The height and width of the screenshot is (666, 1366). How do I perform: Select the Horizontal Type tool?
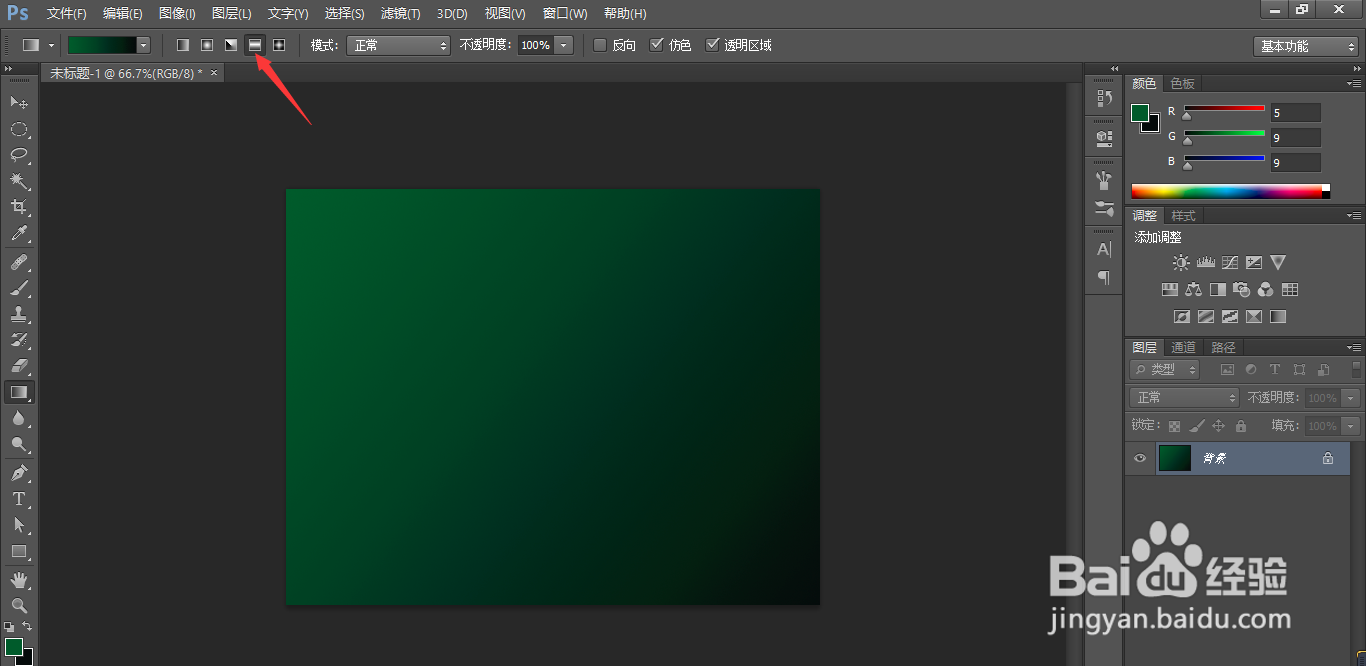click(19, 498)
